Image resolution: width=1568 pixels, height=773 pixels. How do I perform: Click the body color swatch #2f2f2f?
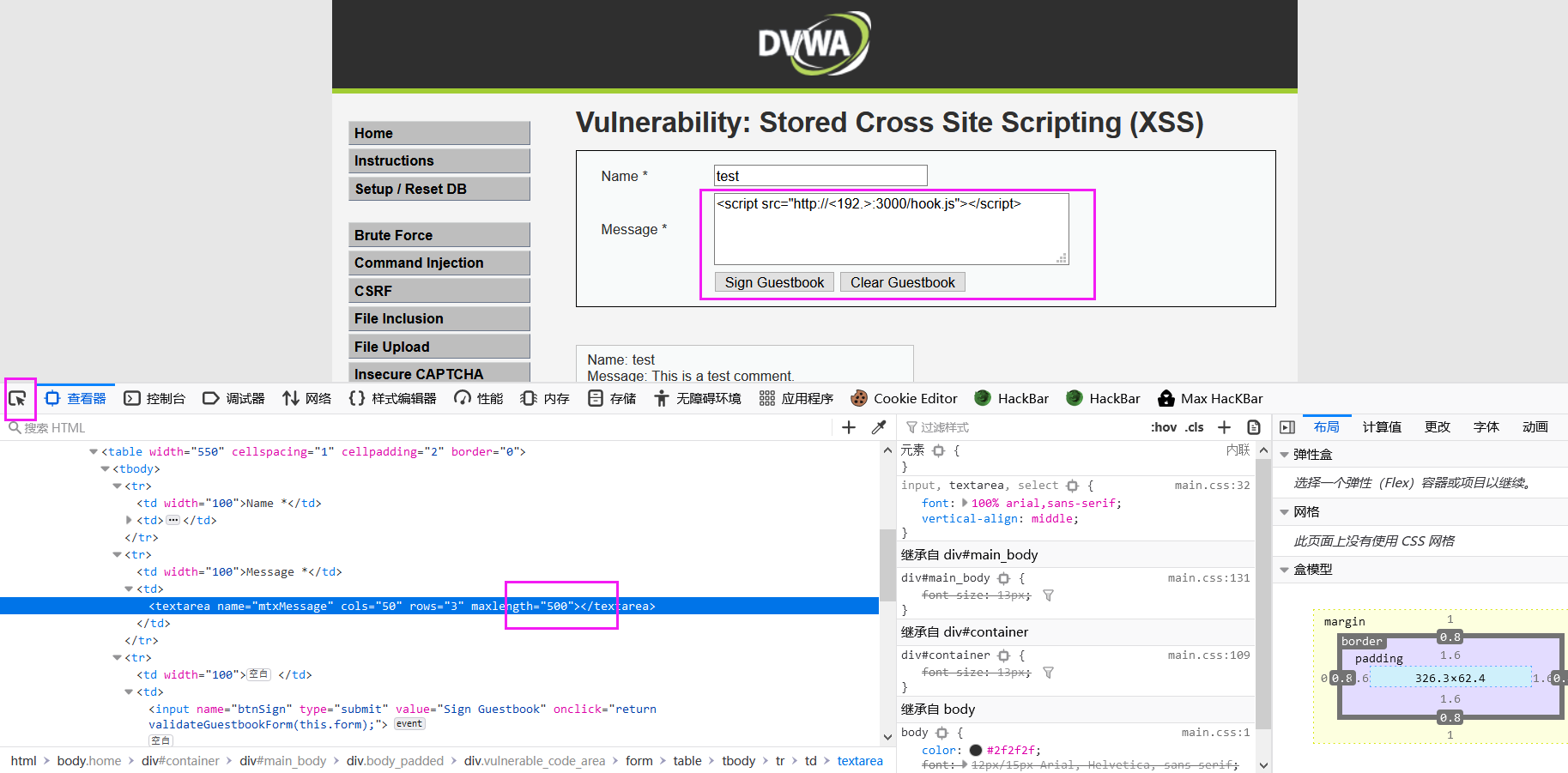976,750
